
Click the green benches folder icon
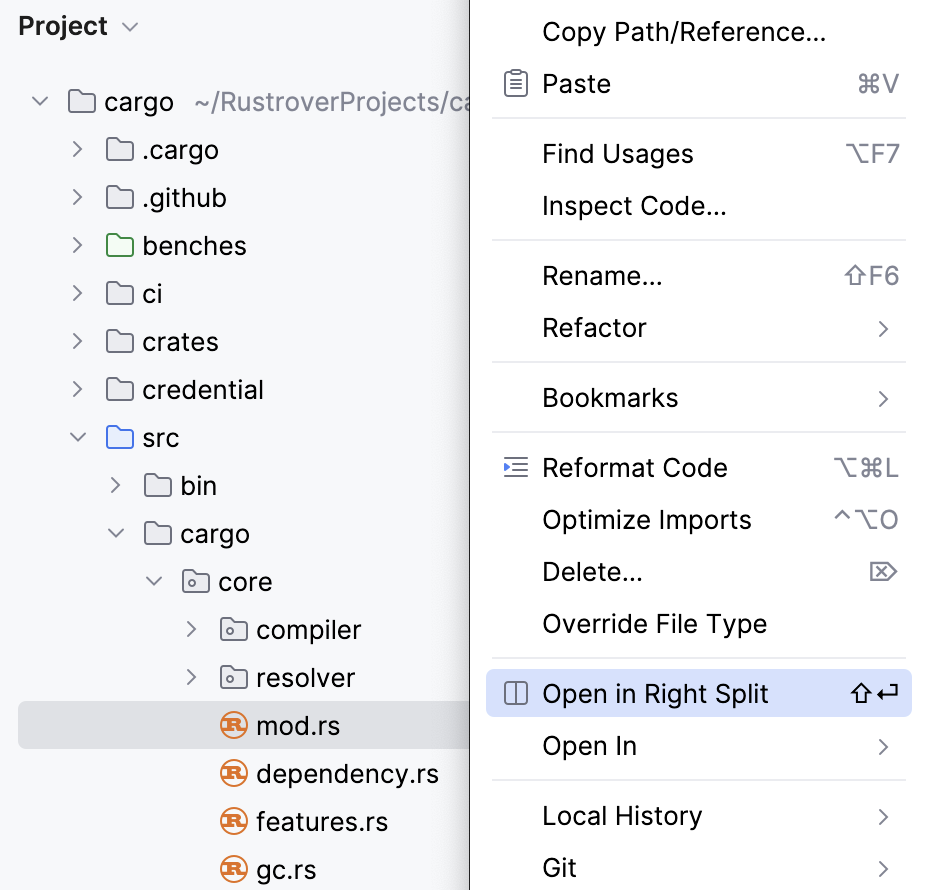[119, 246]
